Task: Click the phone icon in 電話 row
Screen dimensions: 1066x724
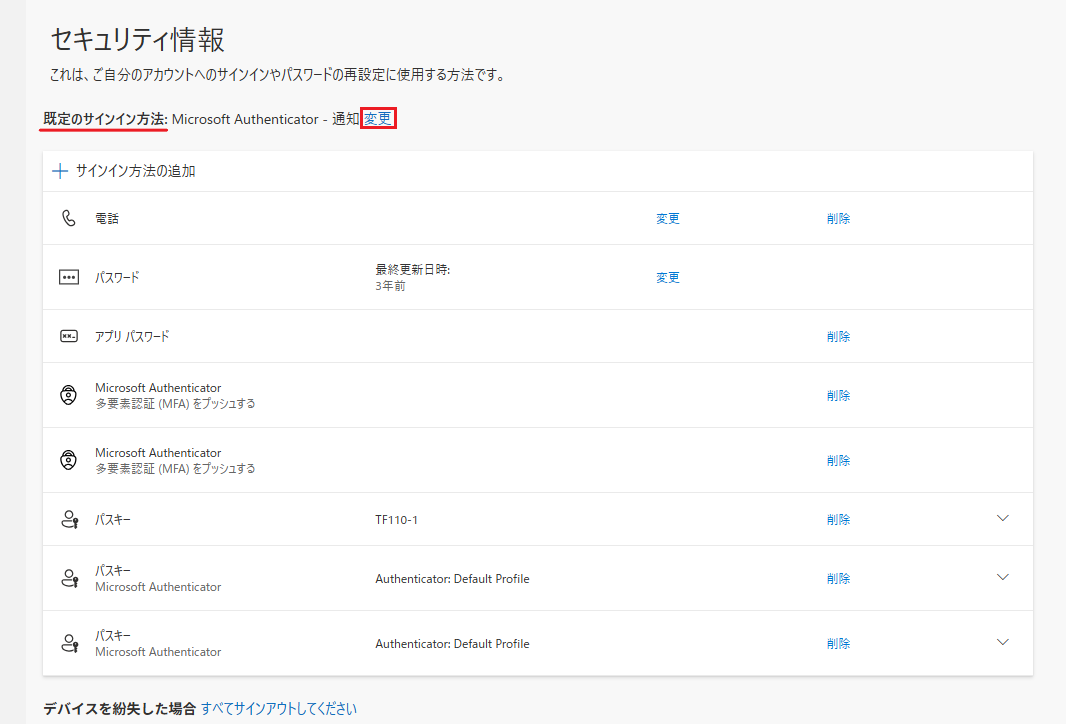Action: (69, 218)
